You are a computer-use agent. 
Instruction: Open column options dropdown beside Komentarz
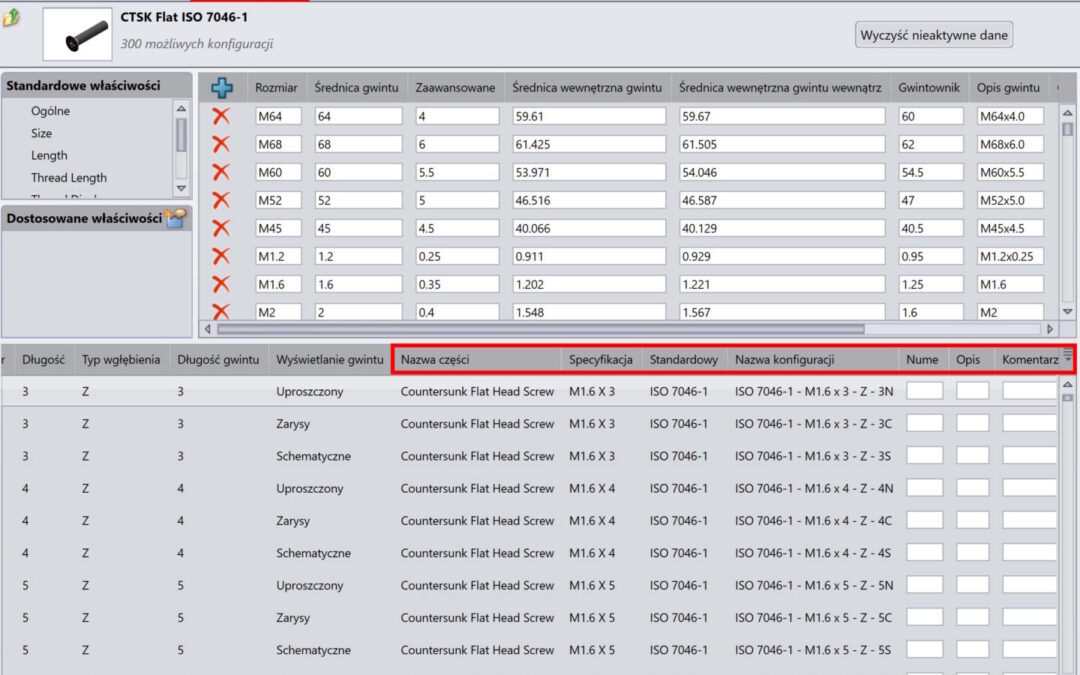point(1068,358)
